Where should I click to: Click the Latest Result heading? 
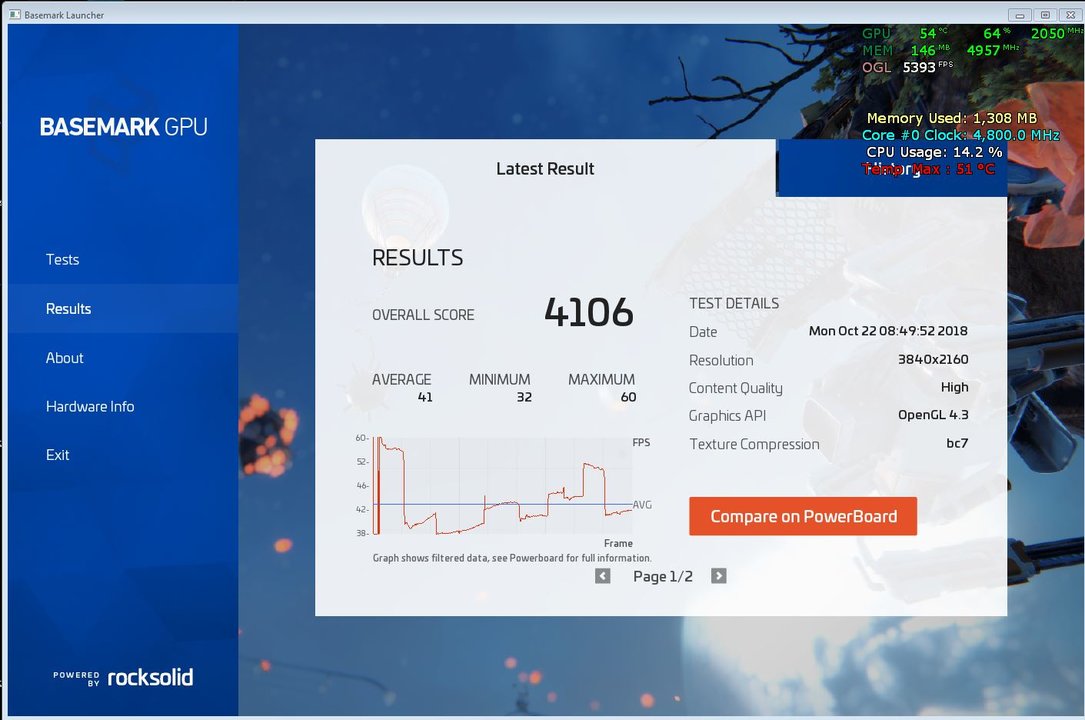pyautogui.click(x=545, y=169)
